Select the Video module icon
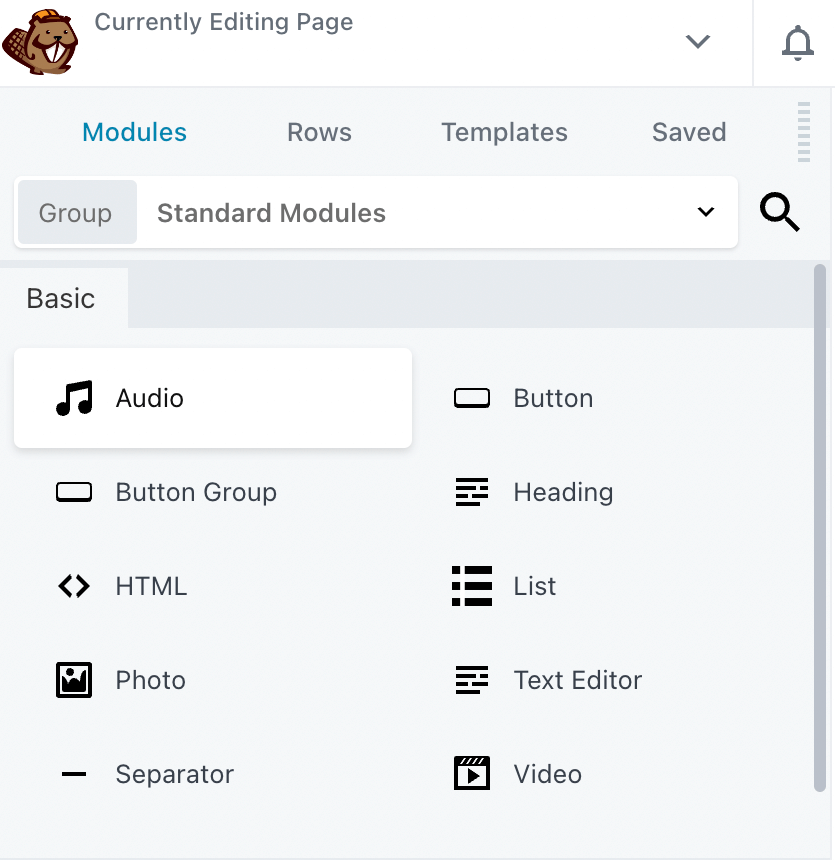This screenshot has width=835, height=860. coord(471,773)
